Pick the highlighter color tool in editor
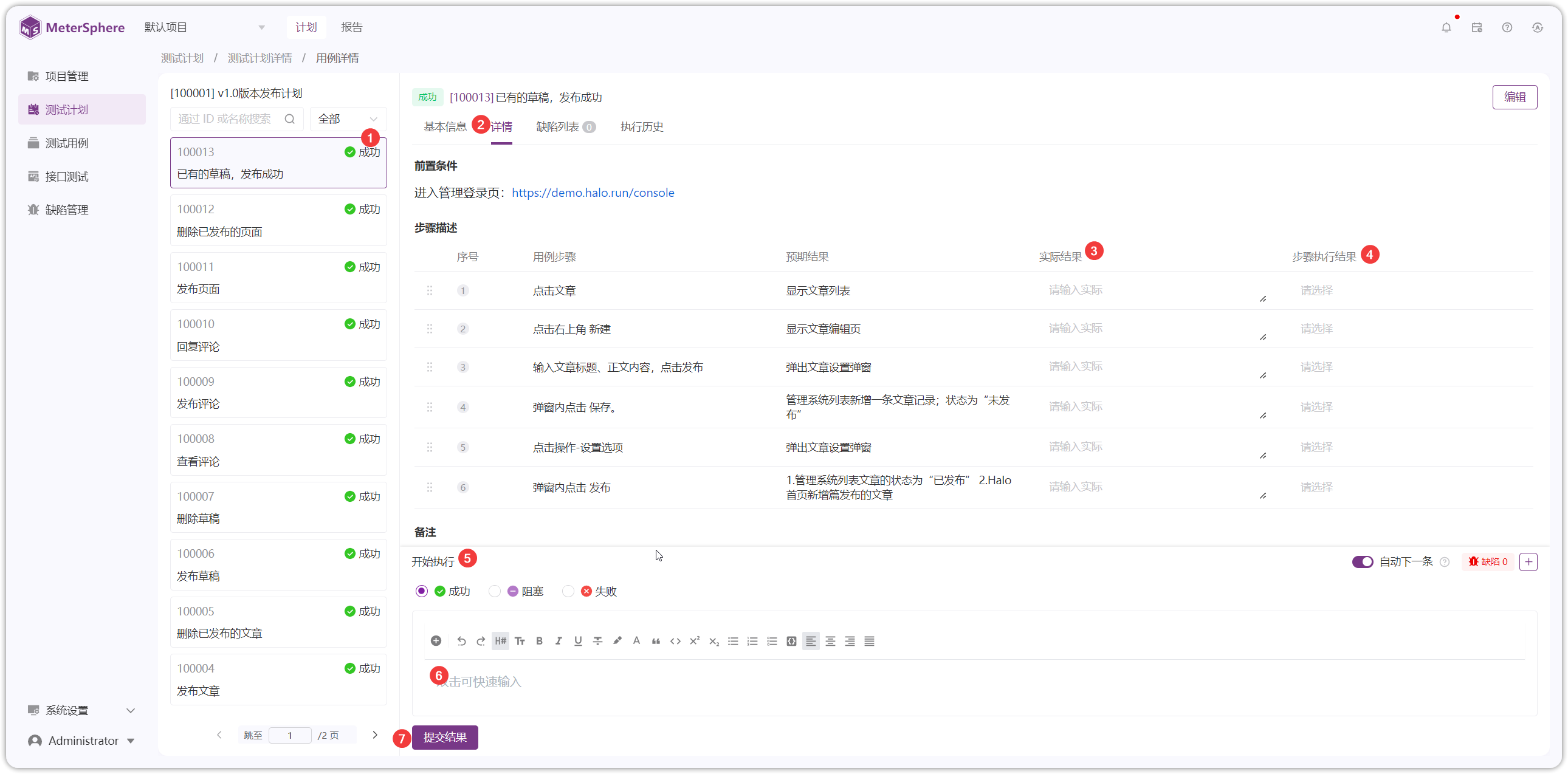Viewport: 1568px width, 774px height. pyautogui.click(x=617, y=641)
